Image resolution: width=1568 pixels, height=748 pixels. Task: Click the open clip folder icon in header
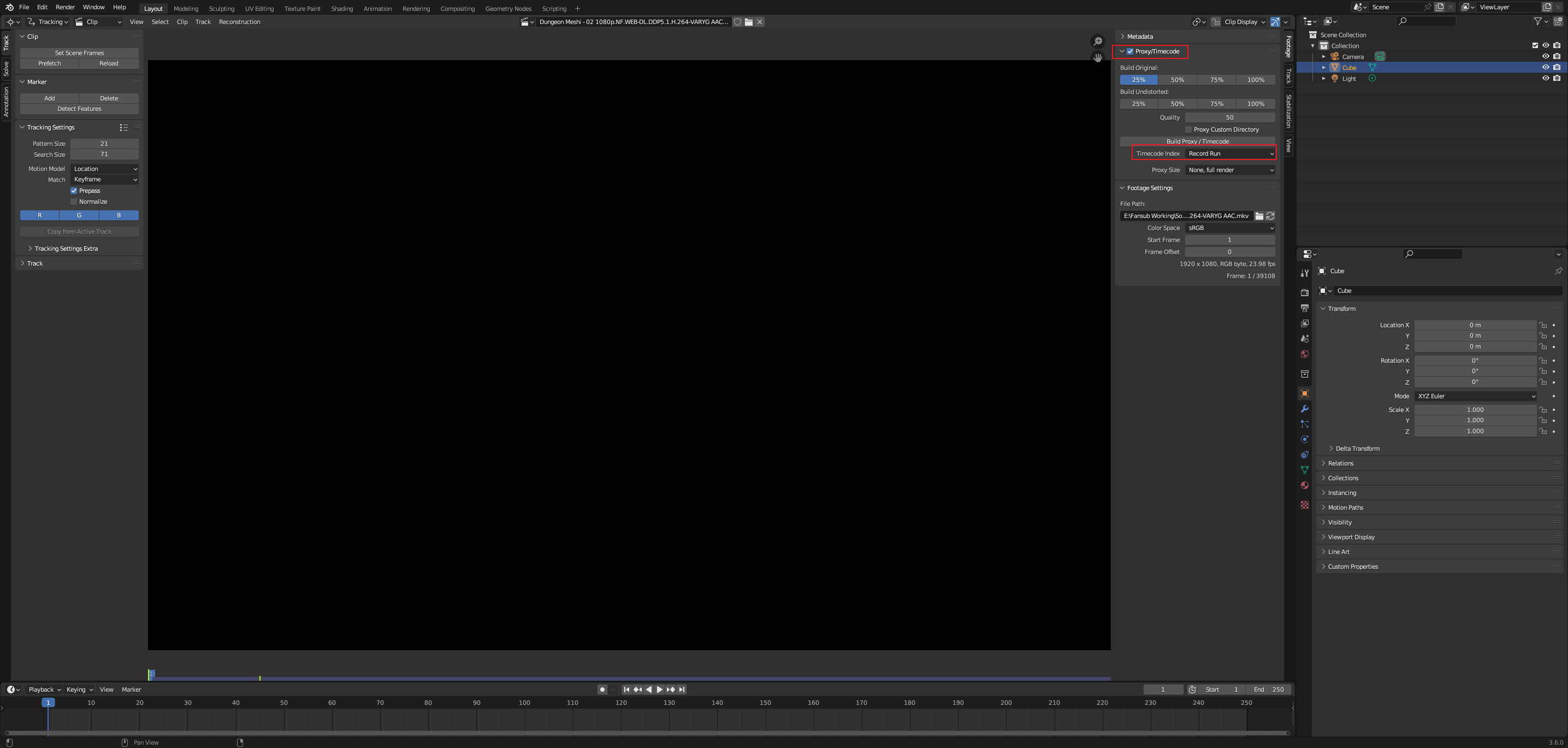(x=749, y=22)
